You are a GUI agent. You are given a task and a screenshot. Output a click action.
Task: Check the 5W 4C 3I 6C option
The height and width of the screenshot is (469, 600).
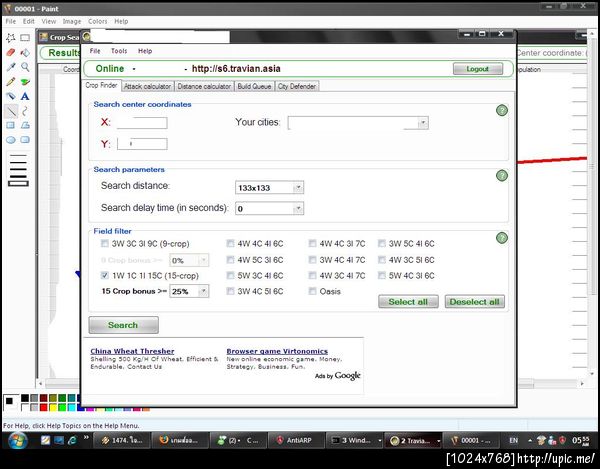point(382,275)
